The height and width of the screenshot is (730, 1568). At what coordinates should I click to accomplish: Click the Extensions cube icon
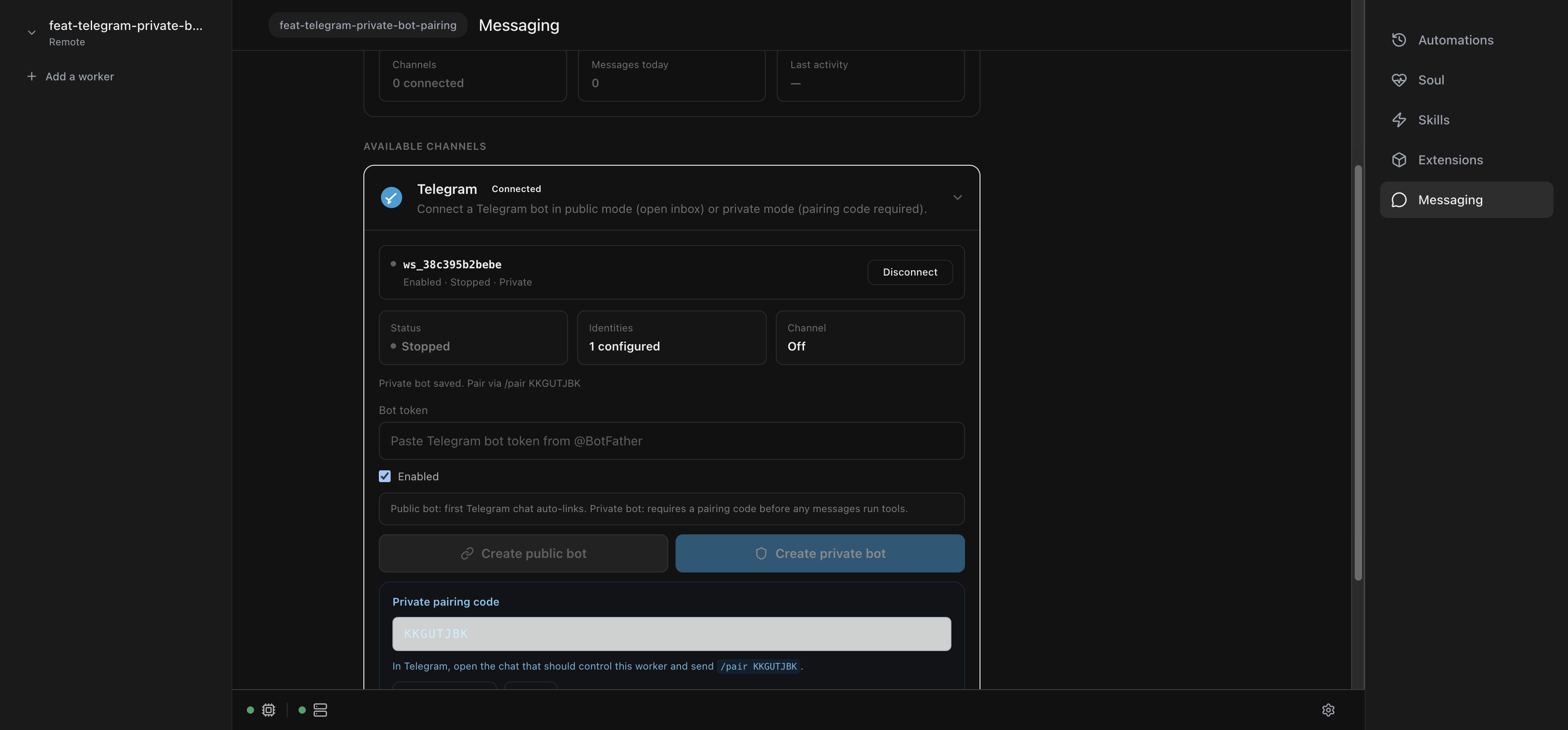tap(1399, 159)
